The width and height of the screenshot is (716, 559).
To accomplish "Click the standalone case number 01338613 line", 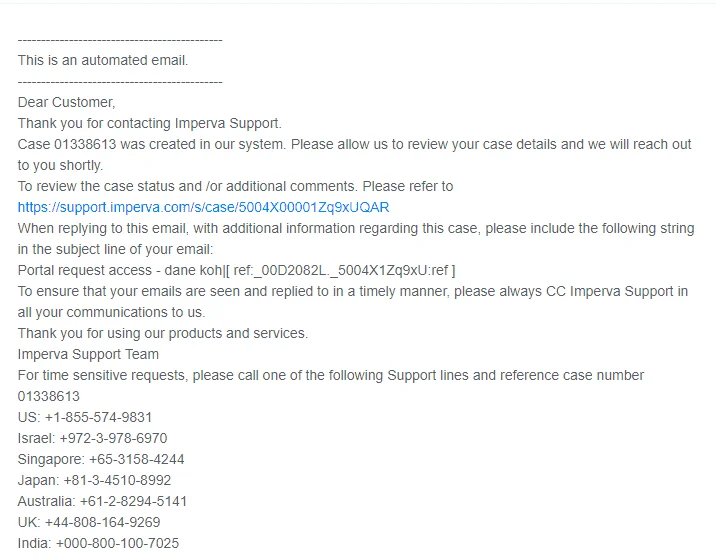I will [x=48, y=396].
